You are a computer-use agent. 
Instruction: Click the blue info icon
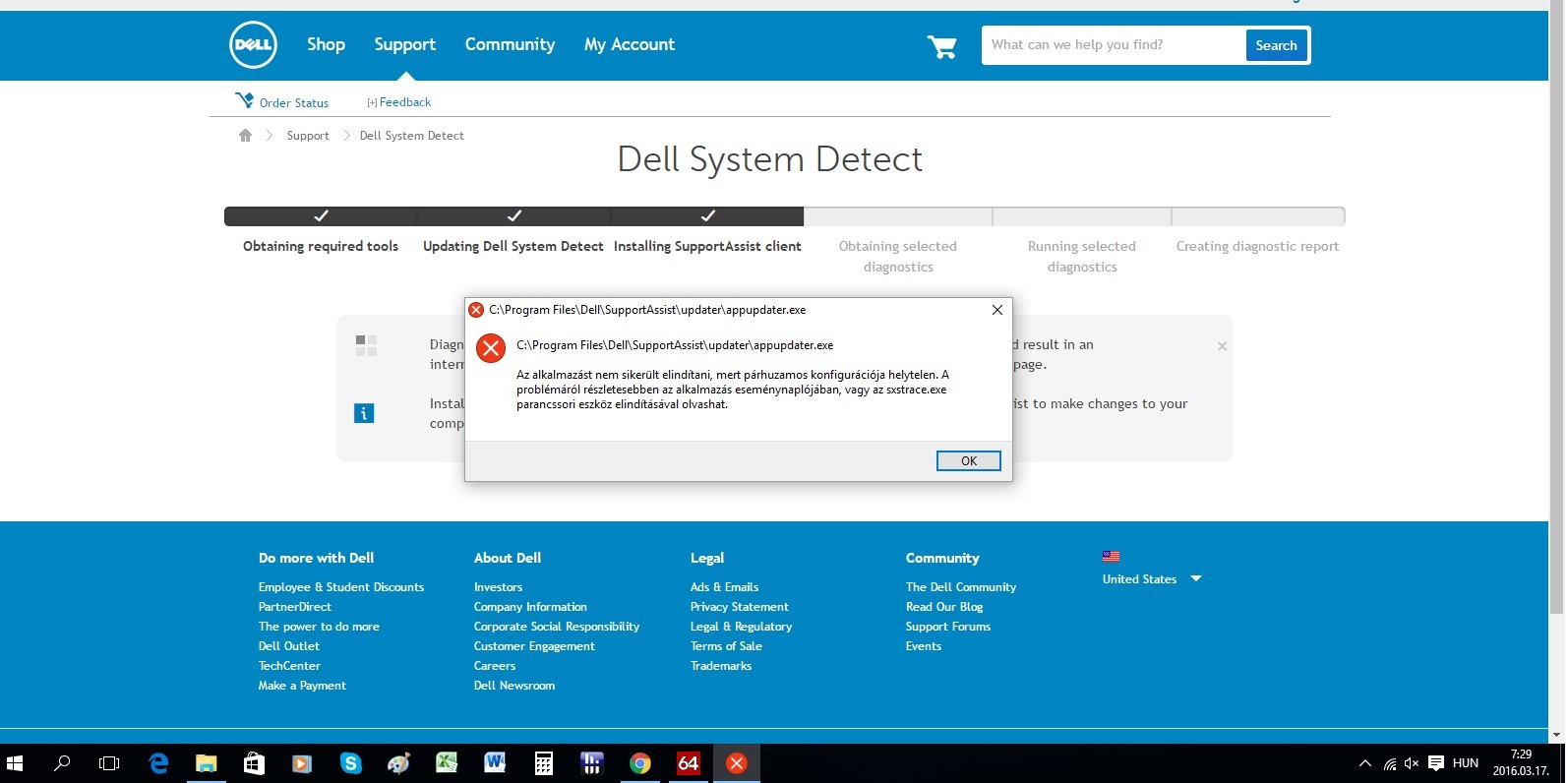tap(364, 413)
